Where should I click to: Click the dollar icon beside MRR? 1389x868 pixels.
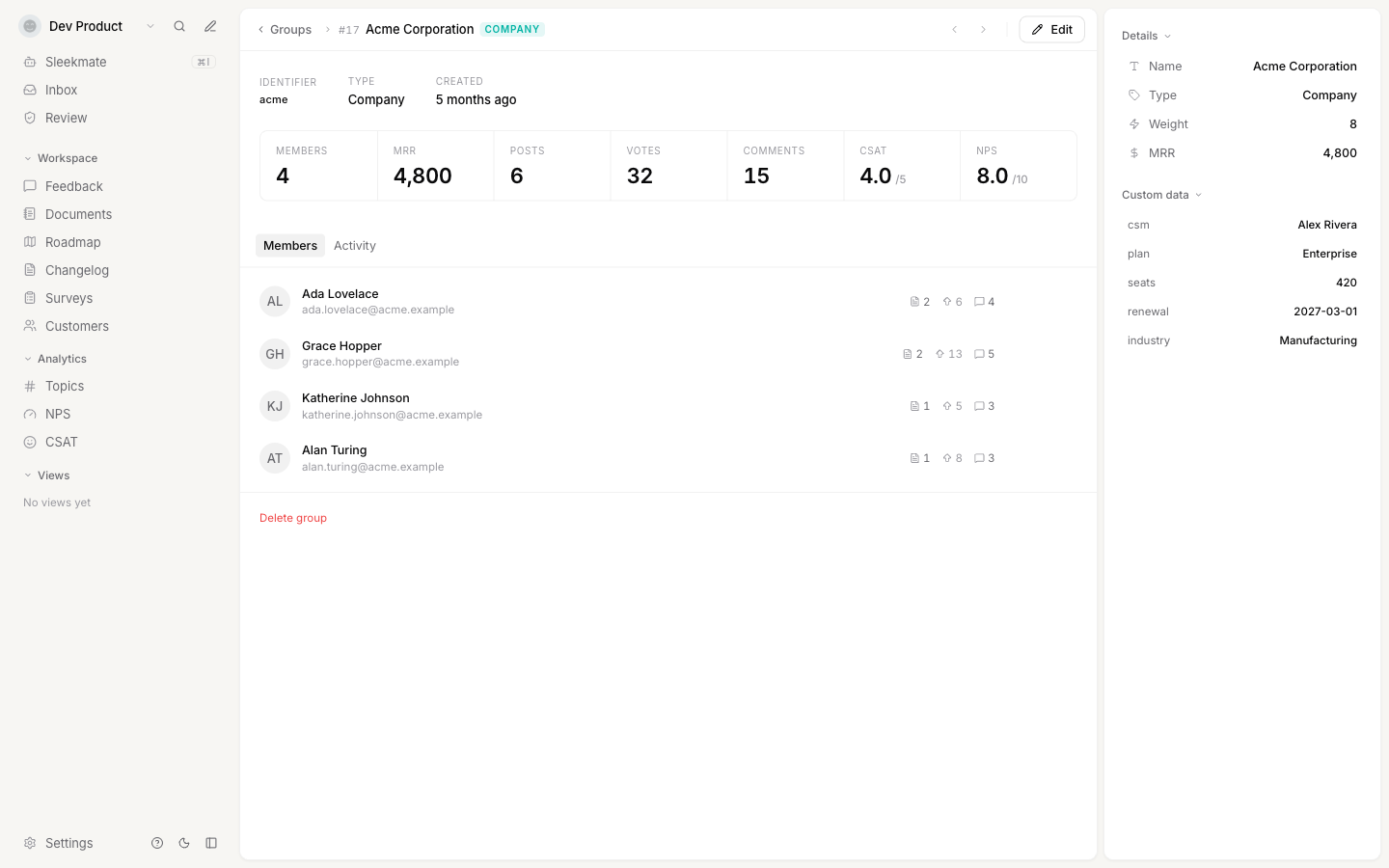[x=1134, y=153]
